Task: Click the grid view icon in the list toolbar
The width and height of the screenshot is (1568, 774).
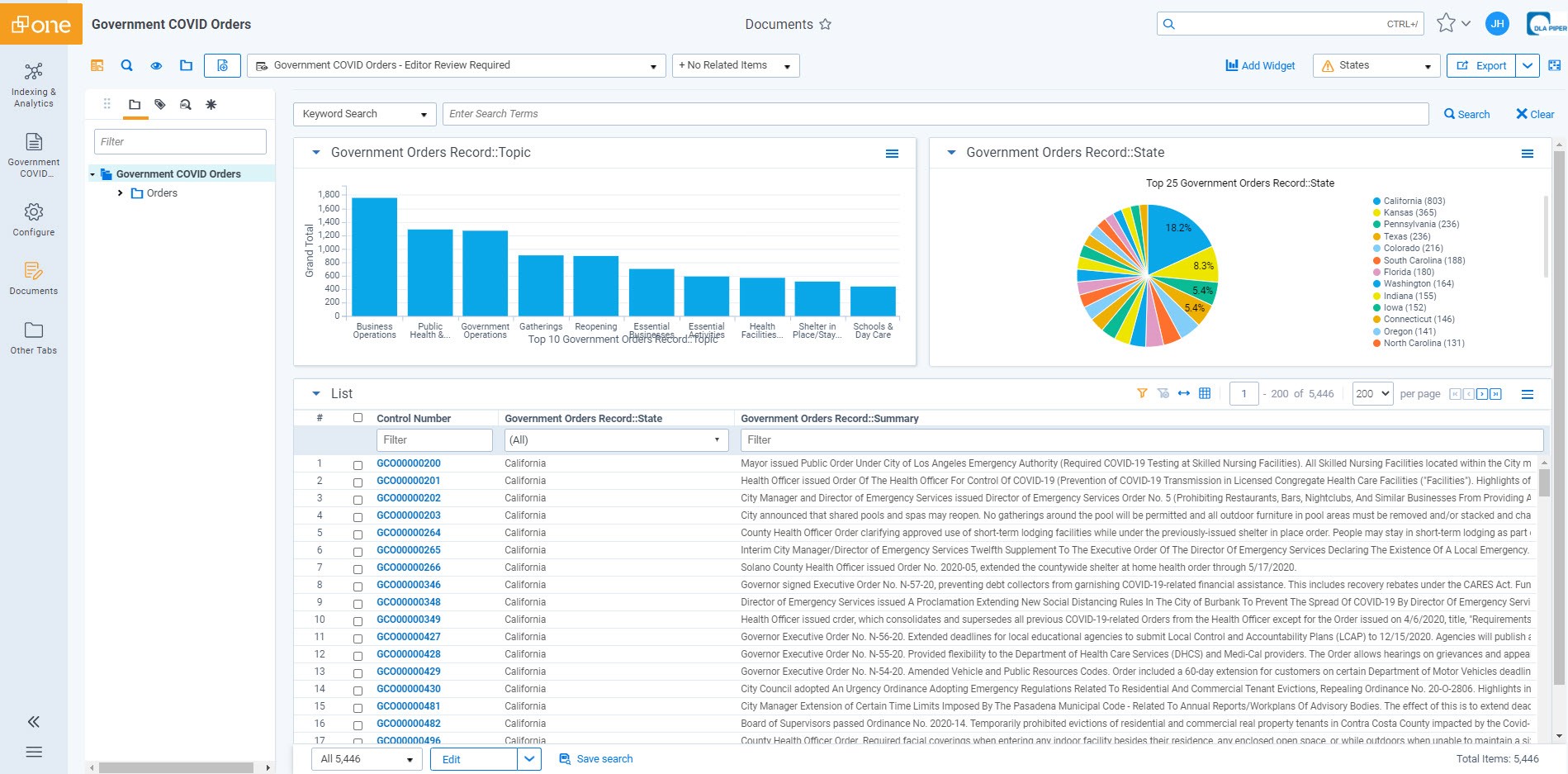Action: tap(1205, 394)
